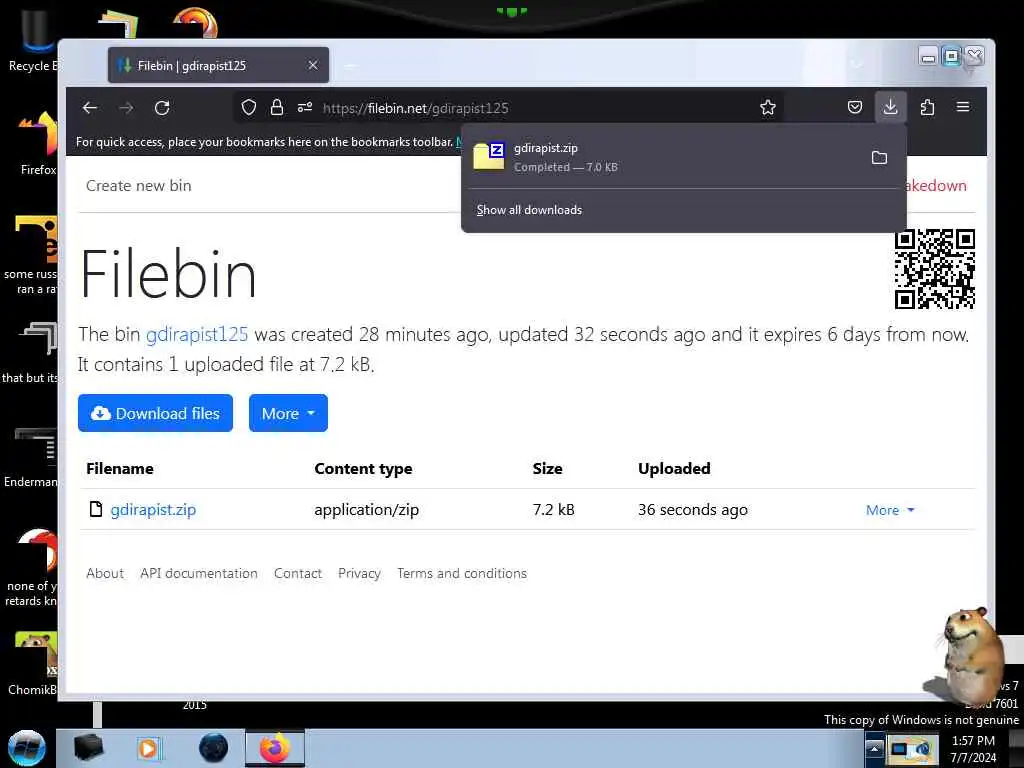Open the API documentation footer link
Screen dimensions: 1024x768
(199, 573)
